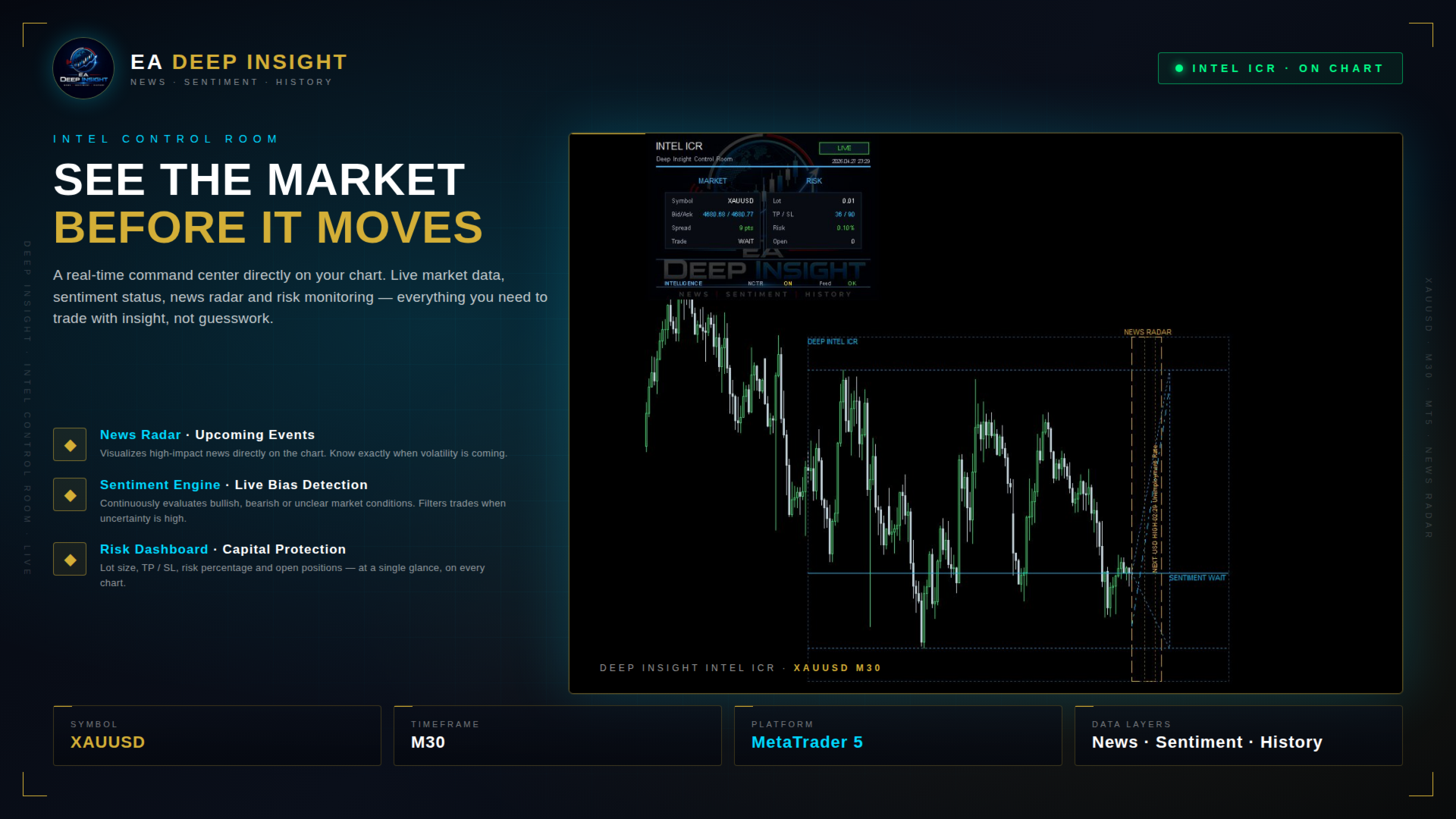1456x819 pixels.
Task: Select the MARKET tab in Intel ICR panel
Action: click(x=712, y=181)
